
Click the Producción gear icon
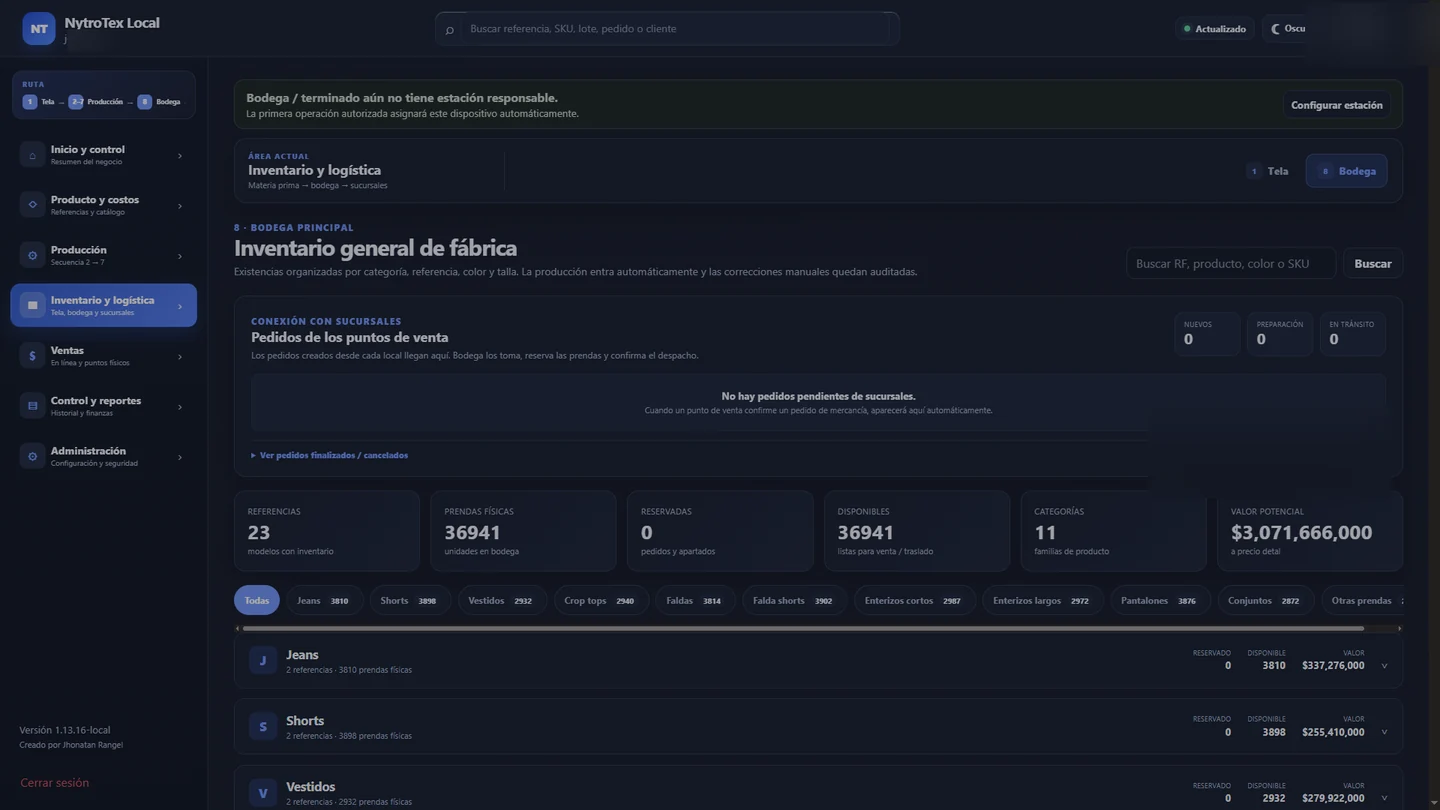[x=32, y=256]
